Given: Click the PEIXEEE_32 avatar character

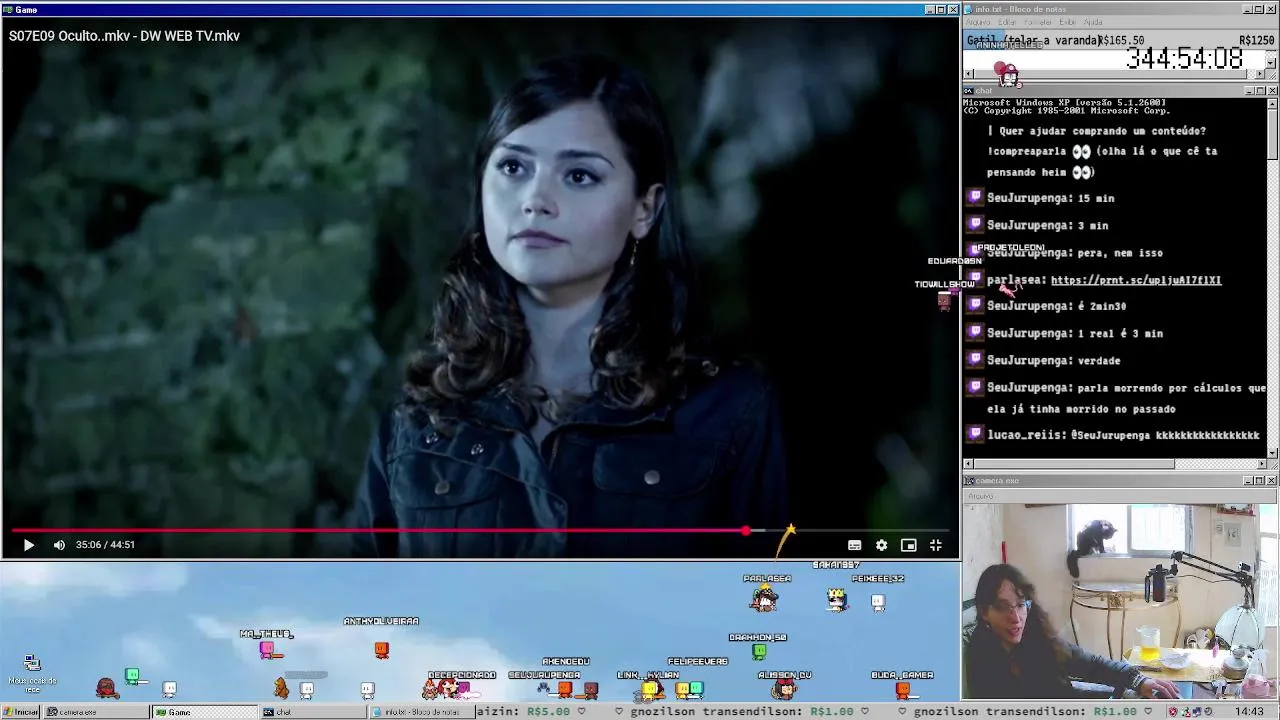Looking at the screenshot, I should pos(878,601).
